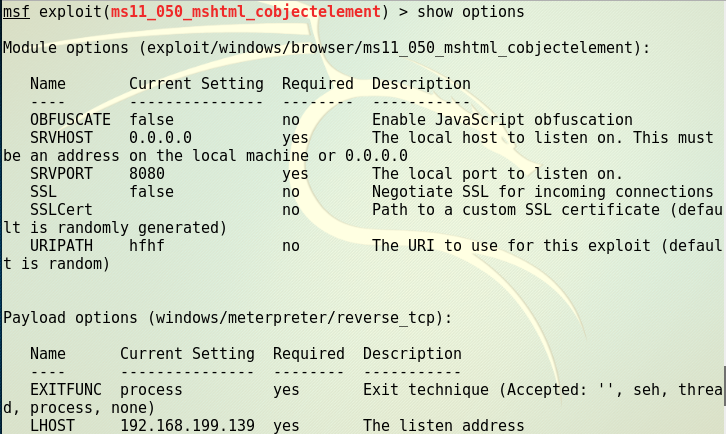Click the LHOST option name

[52, 426]
